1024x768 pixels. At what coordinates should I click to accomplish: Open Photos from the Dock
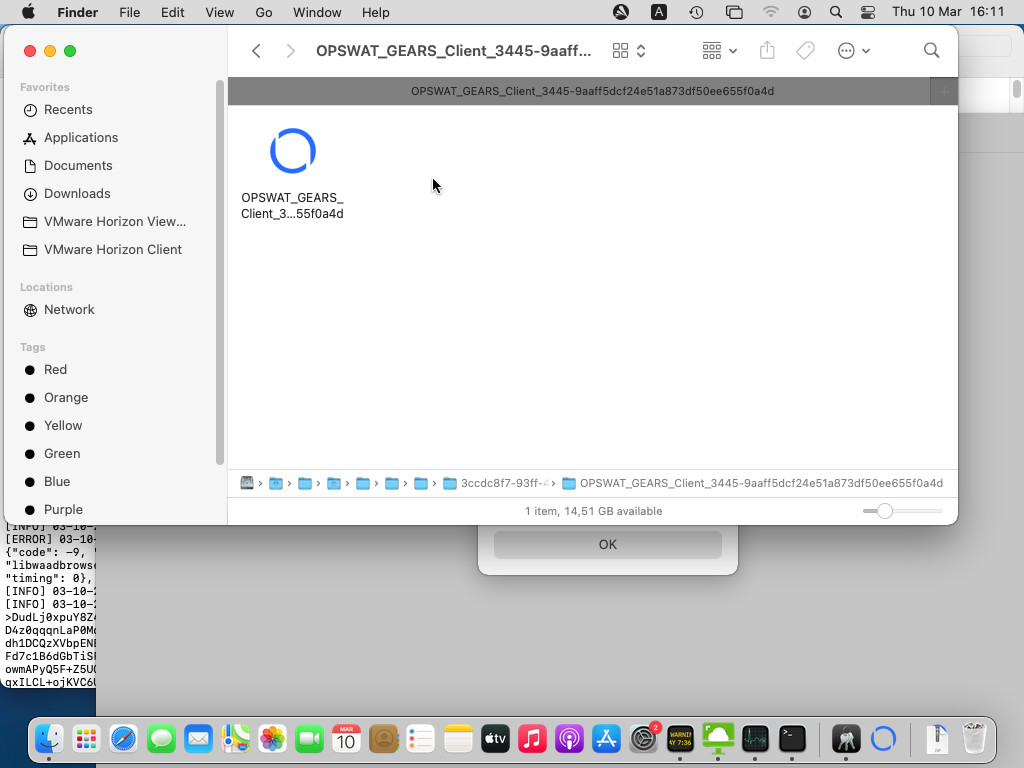coord(272,739)
